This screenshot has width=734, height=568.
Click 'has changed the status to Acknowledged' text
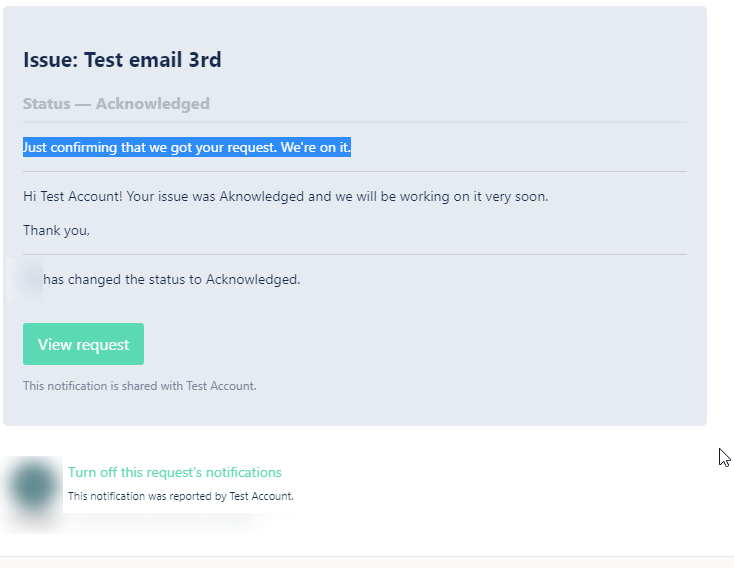point(171,280)
